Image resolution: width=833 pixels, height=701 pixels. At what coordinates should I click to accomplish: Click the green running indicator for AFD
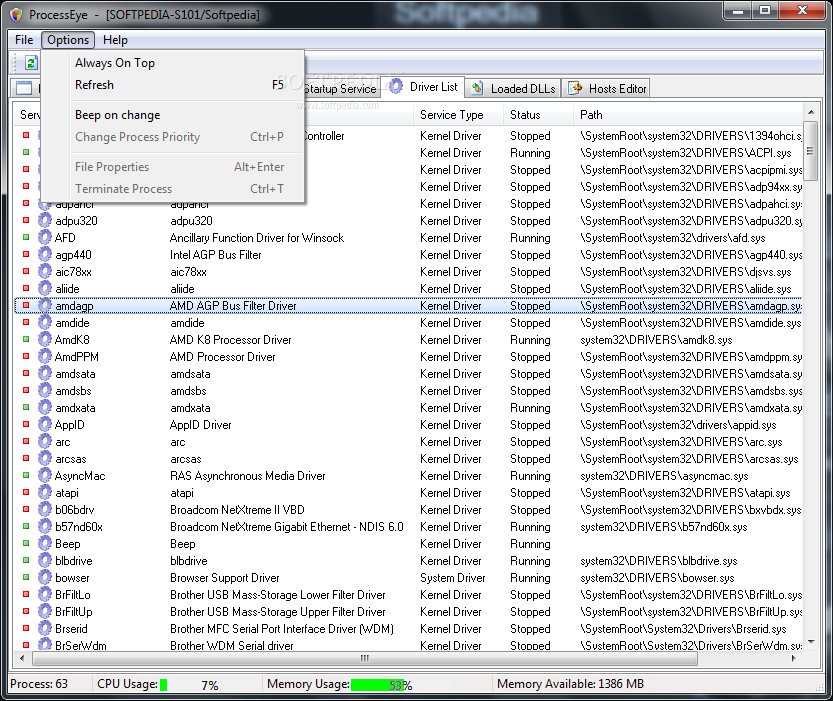[26, 237]
